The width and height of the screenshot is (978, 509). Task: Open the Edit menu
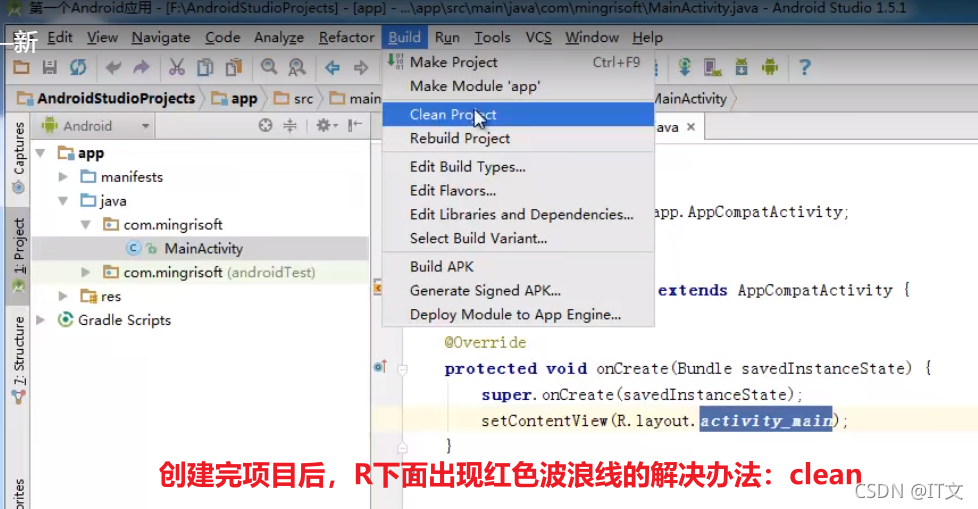click(x=60, y=37)
